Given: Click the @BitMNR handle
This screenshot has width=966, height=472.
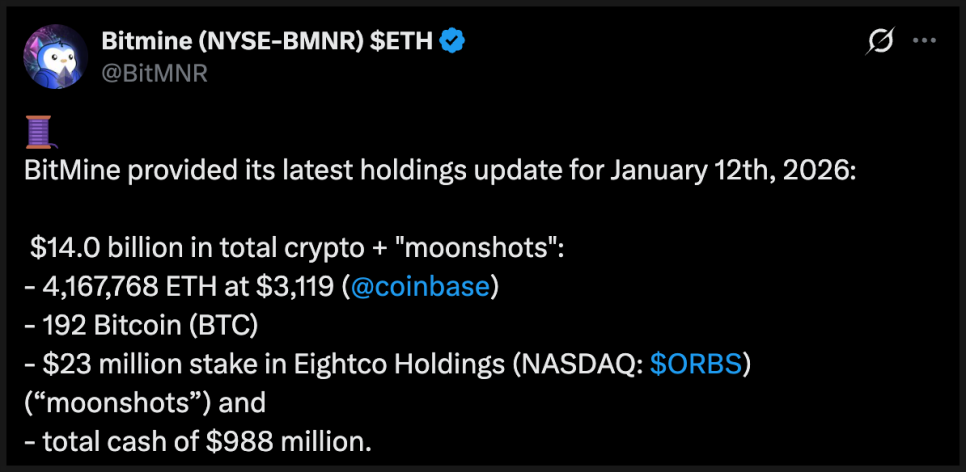Looking at the screenshot, I should [x=154, y=72].
